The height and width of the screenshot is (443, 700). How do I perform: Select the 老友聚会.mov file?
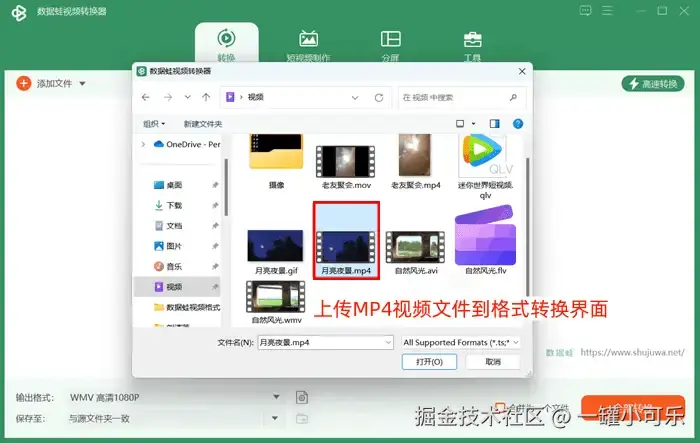[x=346, y=167]
